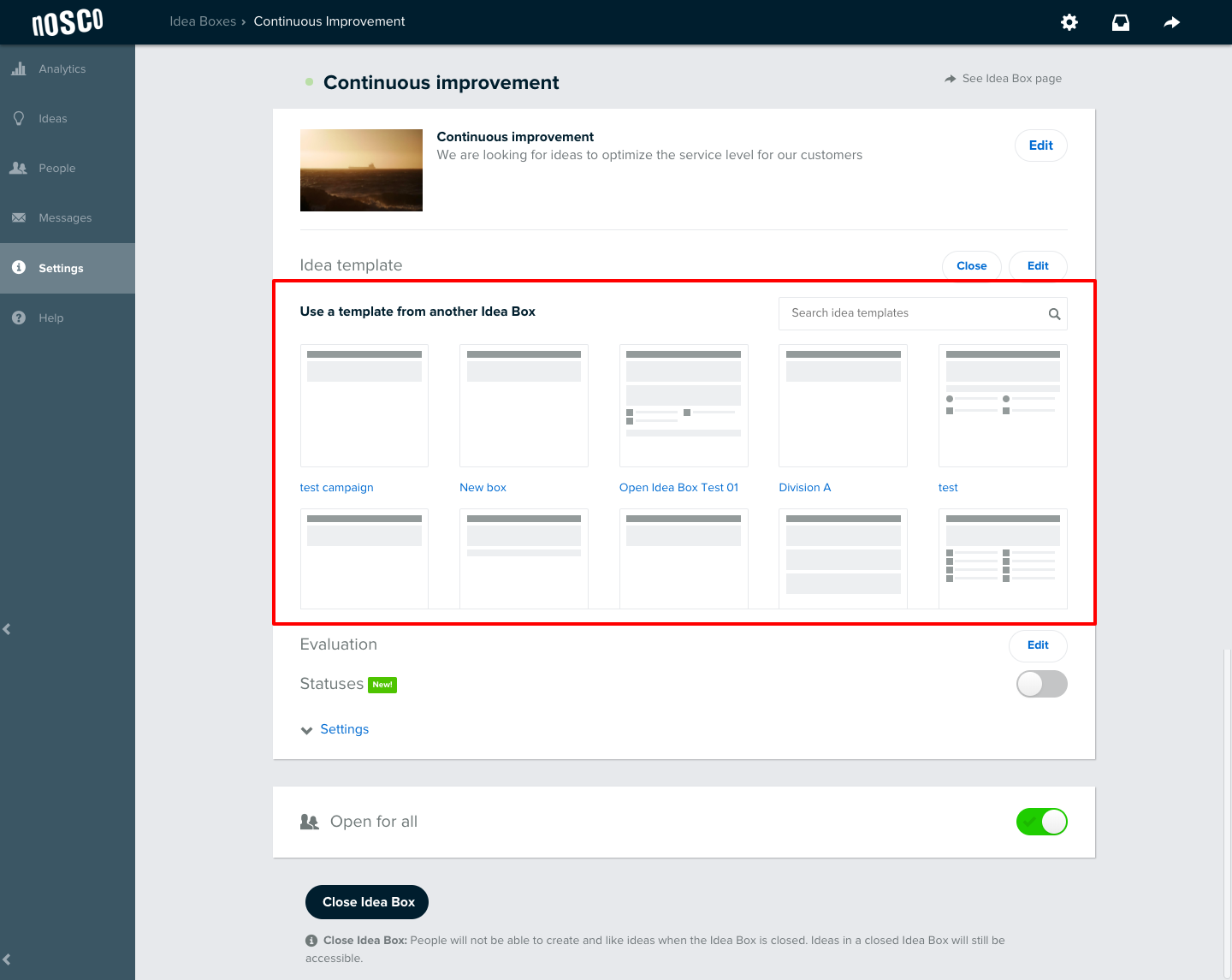Click the People sidebar icon

pos(19,168)
